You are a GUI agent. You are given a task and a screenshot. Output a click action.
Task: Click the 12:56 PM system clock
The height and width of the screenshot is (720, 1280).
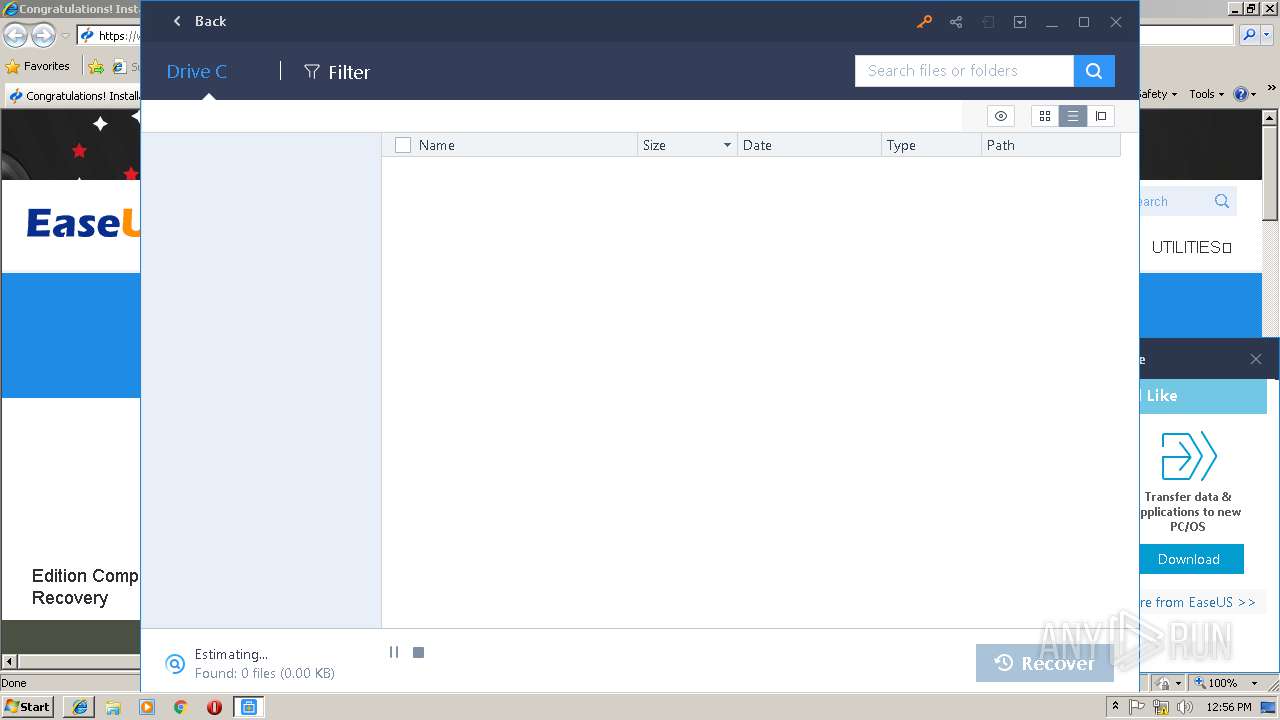(x=1229, y=707)
